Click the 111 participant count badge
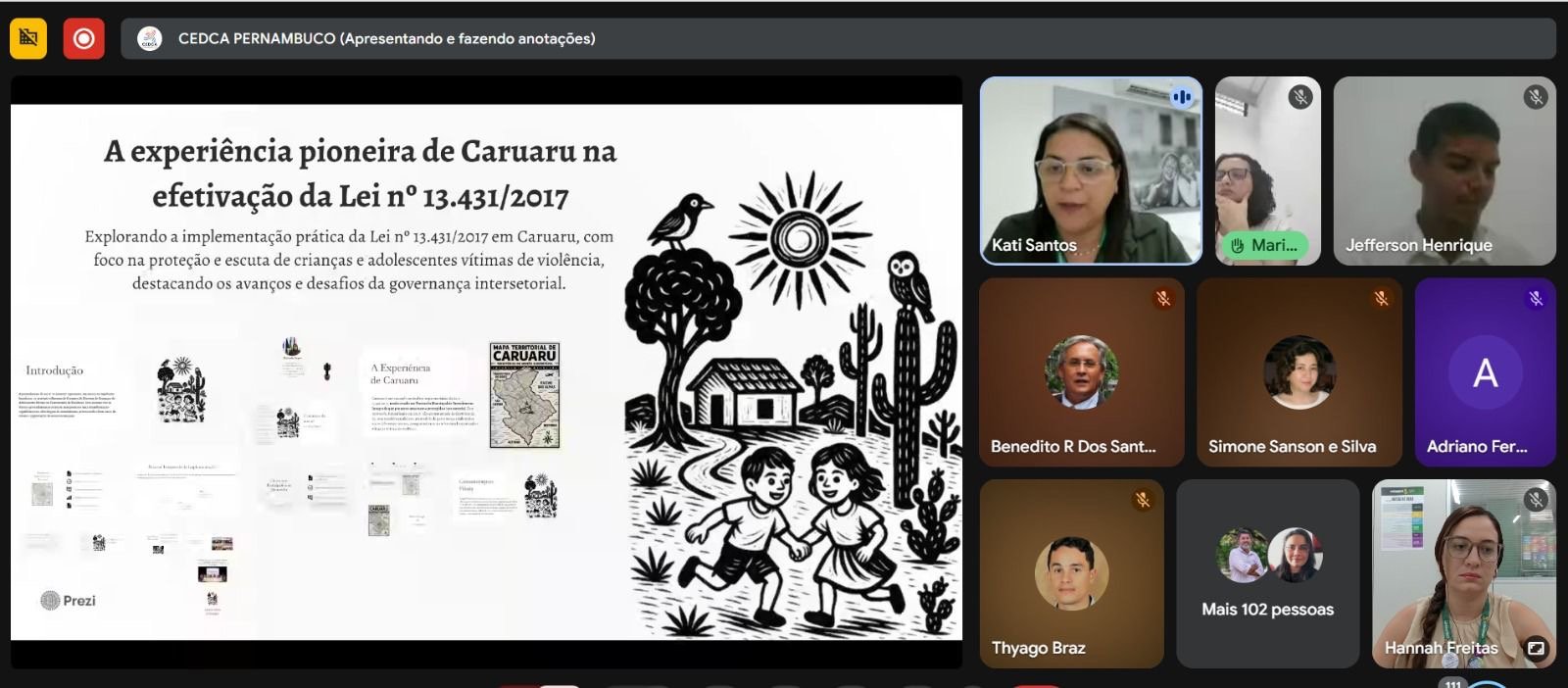The height and width of the screenshot is (688, 1568). [x=1453, y=683]
